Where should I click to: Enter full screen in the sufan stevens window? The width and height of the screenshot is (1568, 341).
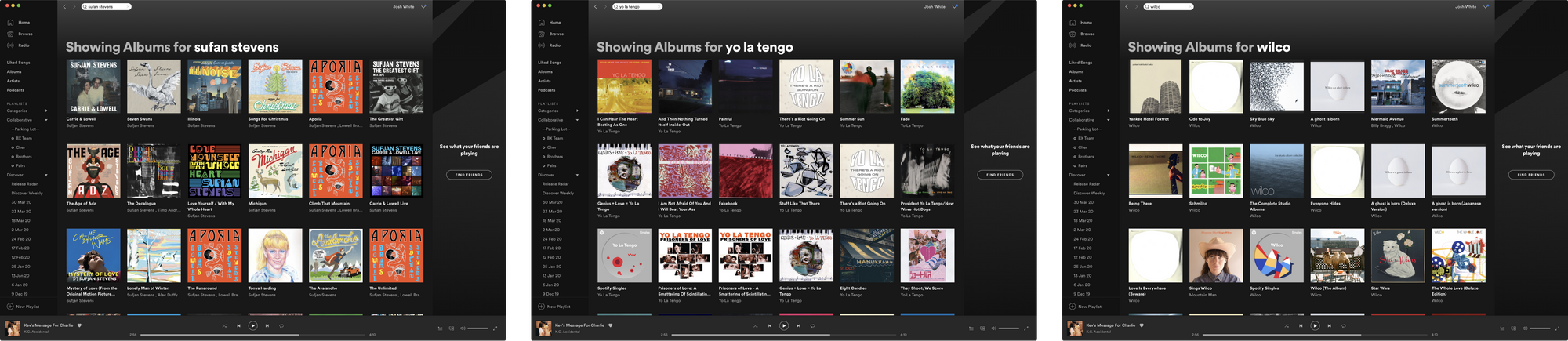(x=495, y=328)
